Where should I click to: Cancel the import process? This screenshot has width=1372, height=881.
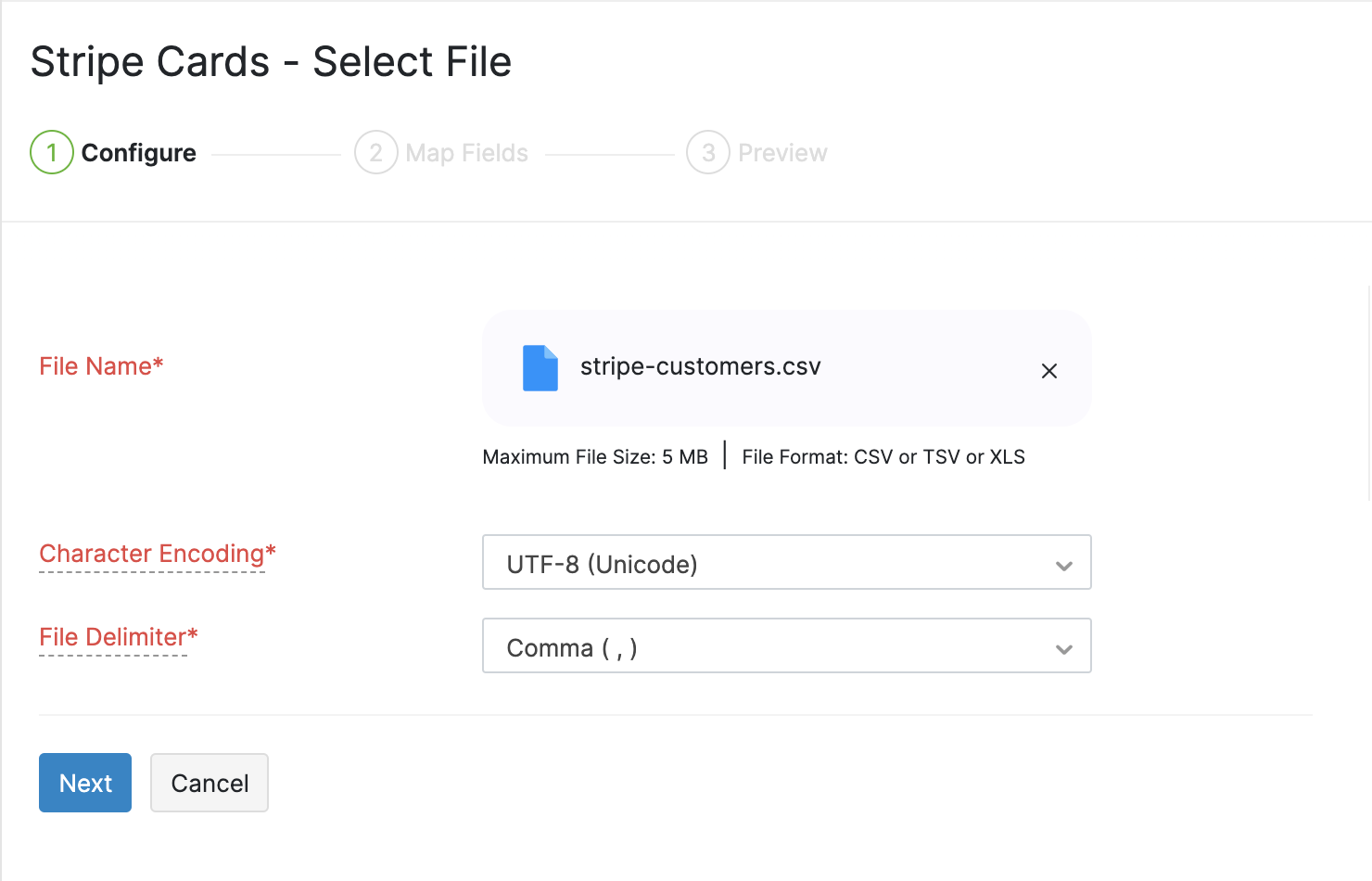click(x=209, y=783)
